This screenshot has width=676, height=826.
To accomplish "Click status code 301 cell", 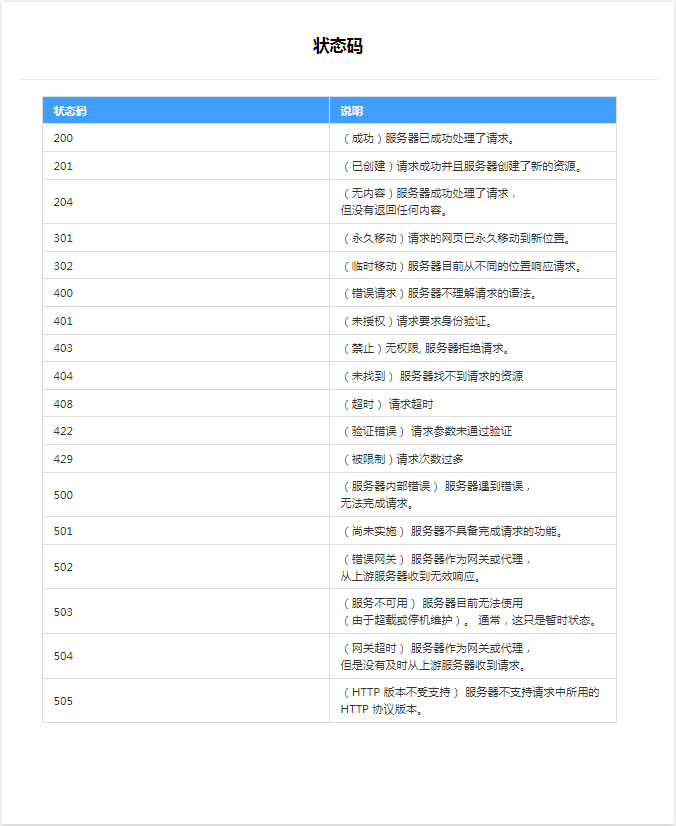I will point(186,238).
